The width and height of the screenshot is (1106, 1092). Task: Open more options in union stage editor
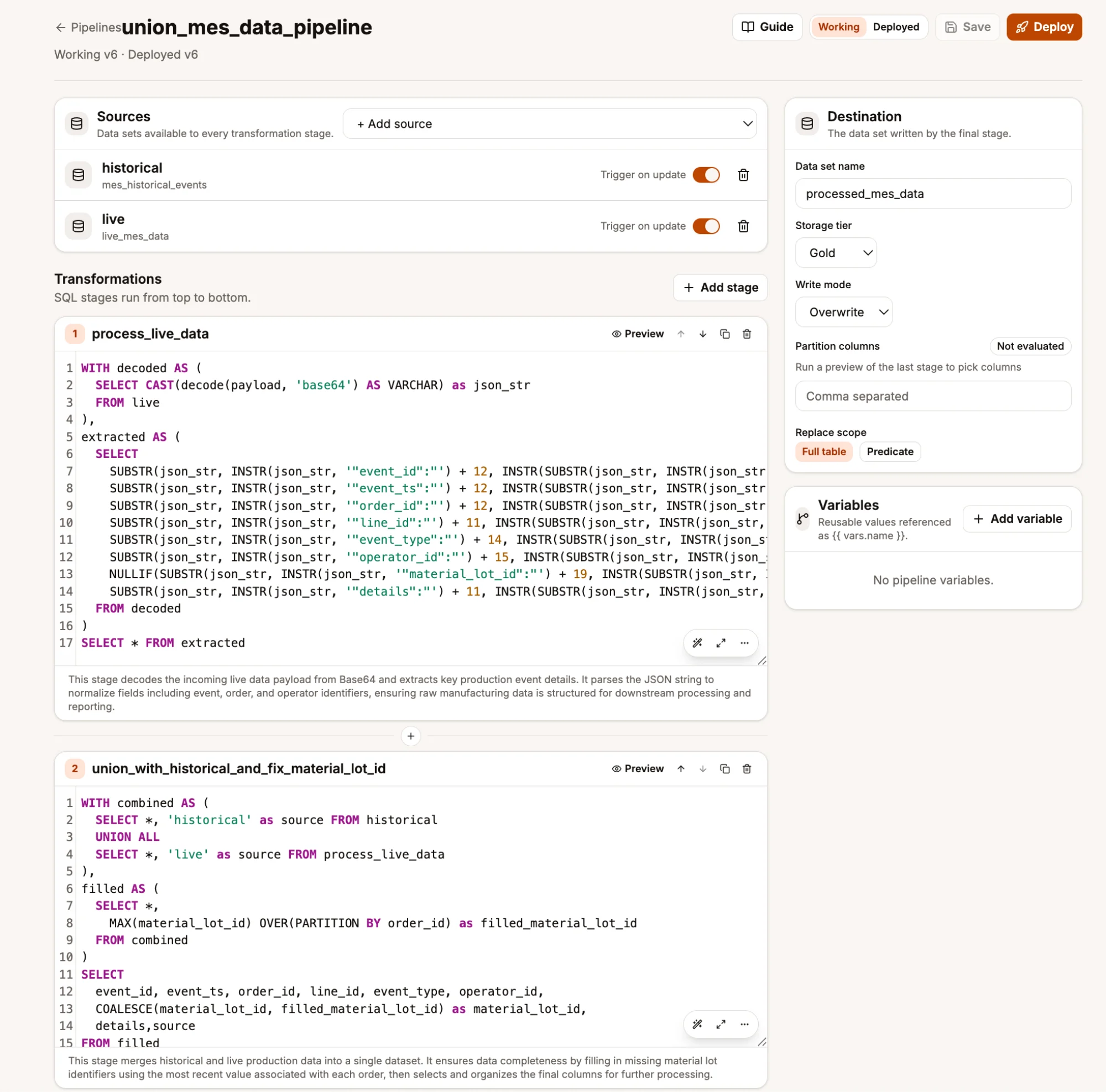[744, 1025]
